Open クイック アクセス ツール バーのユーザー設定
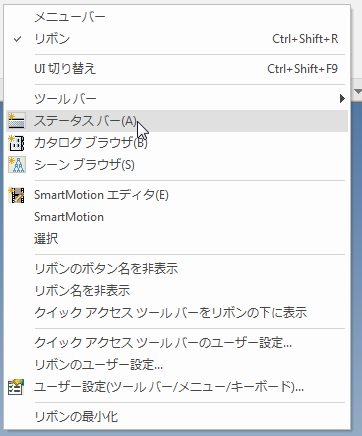 click(x=177, y=343)
